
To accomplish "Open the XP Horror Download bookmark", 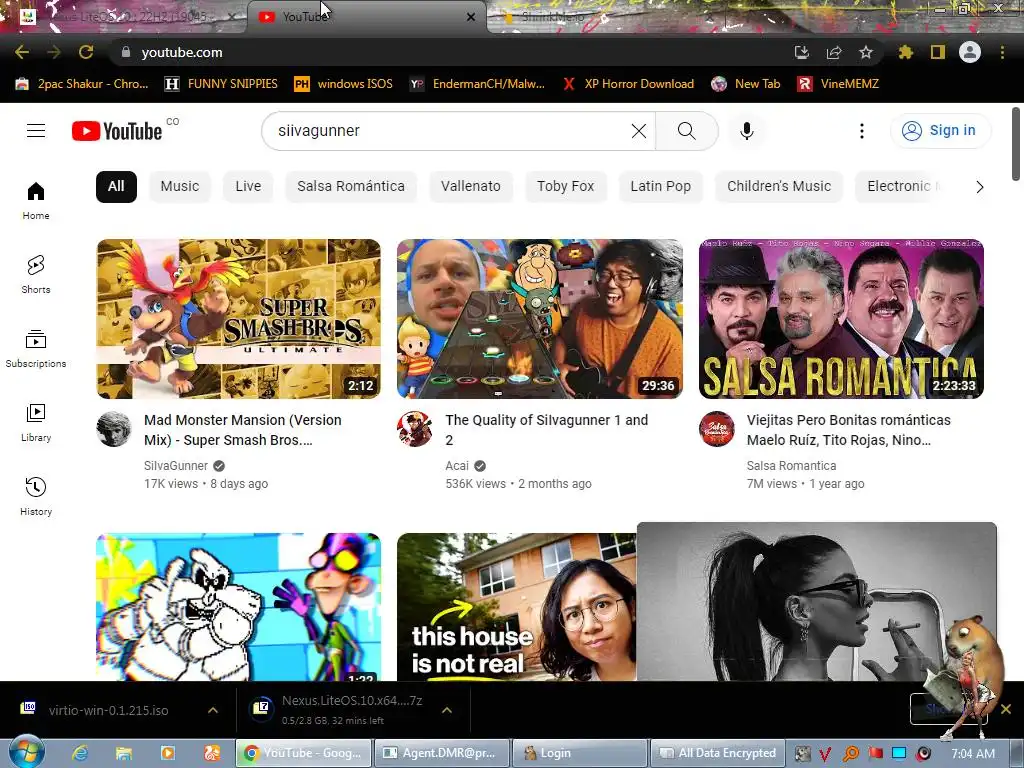I will [628, 84].
